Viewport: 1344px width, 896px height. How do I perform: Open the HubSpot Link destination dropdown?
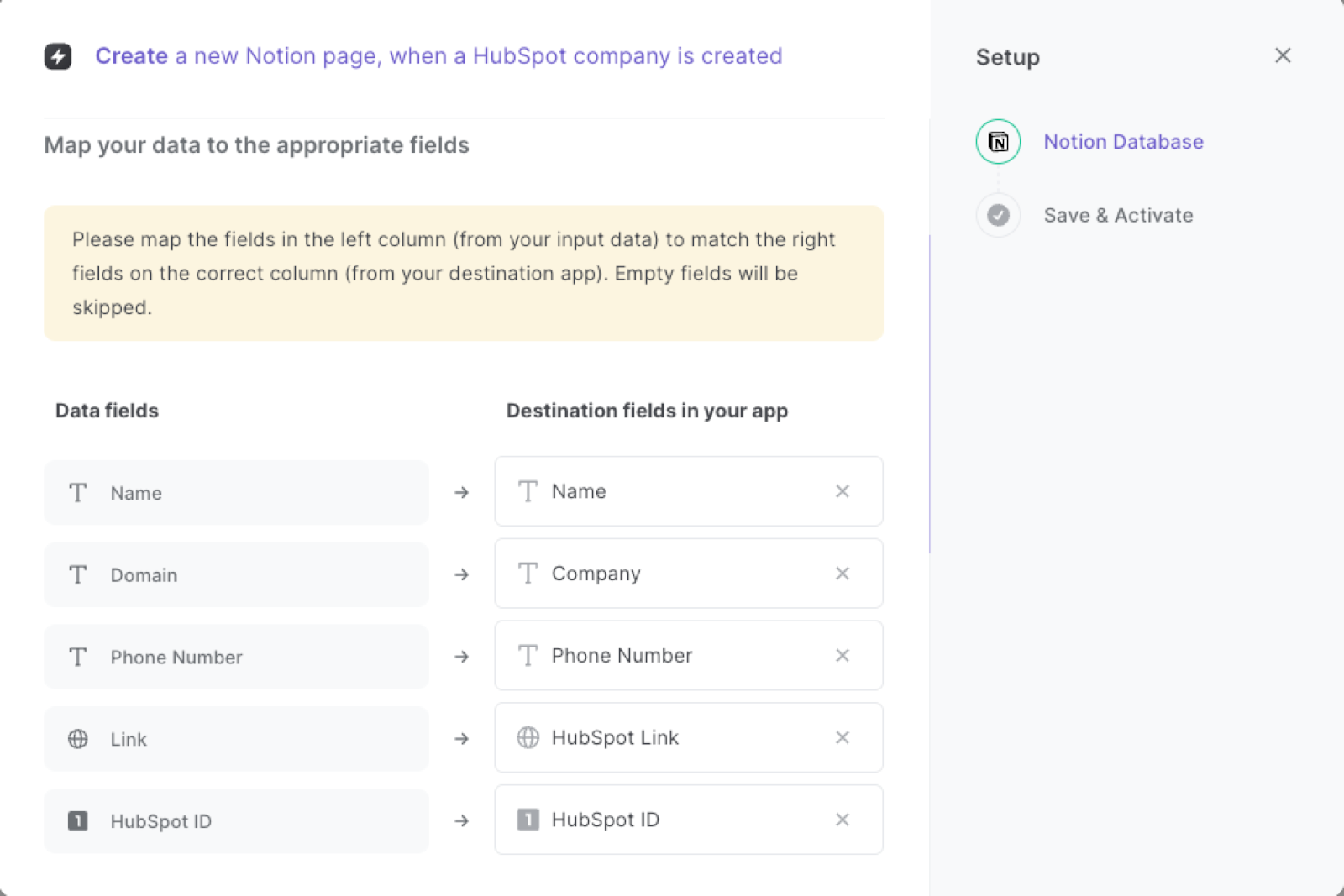pos(688,737)
